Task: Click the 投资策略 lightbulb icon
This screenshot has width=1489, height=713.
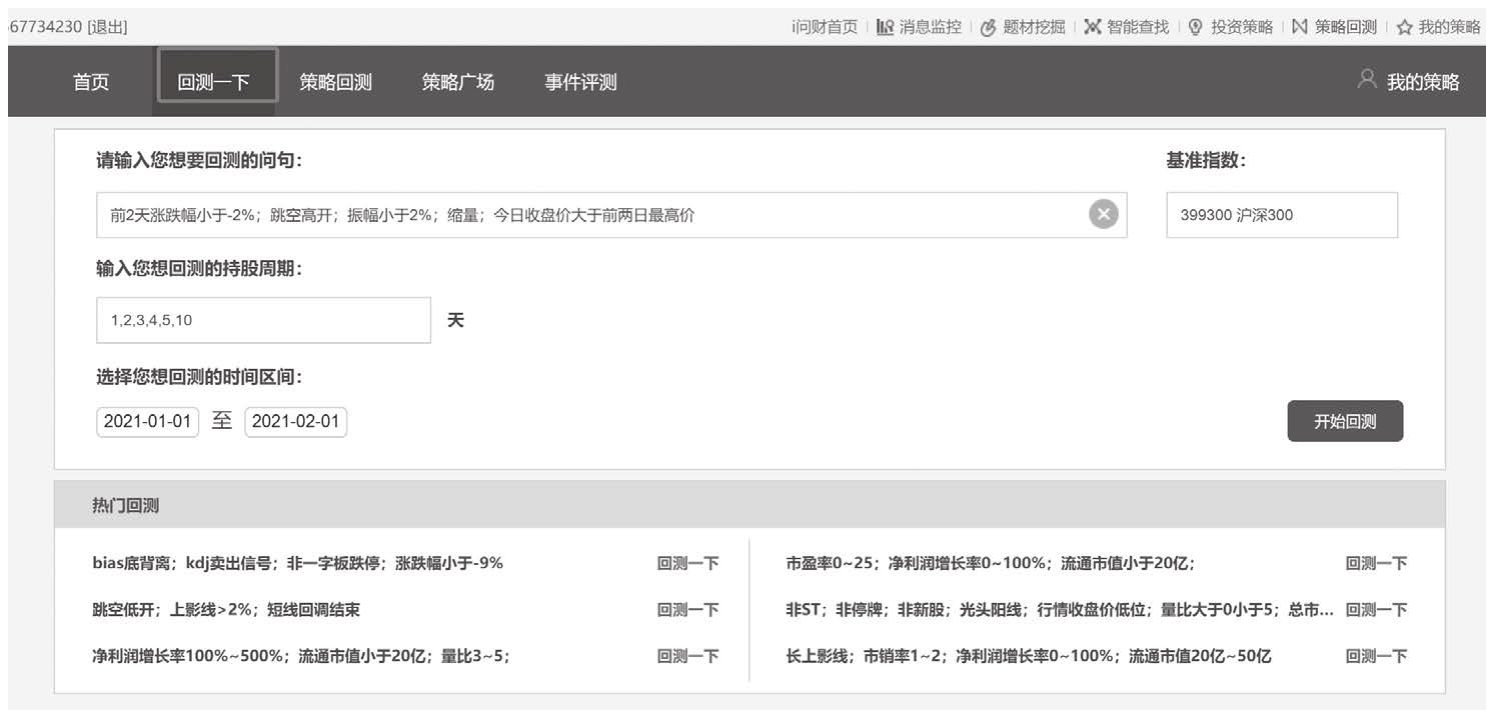Action: [x=1195, y=28]
